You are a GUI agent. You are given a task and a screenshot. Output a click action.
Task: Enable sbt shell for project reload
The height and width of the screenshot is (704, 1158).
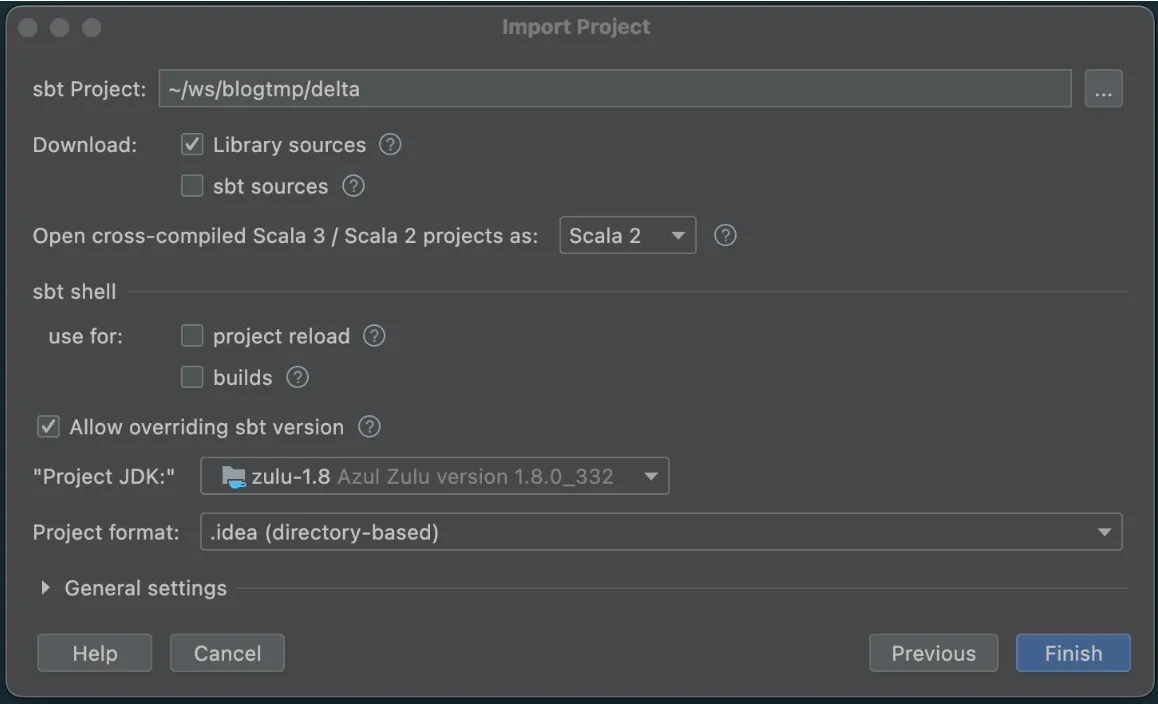192,336
